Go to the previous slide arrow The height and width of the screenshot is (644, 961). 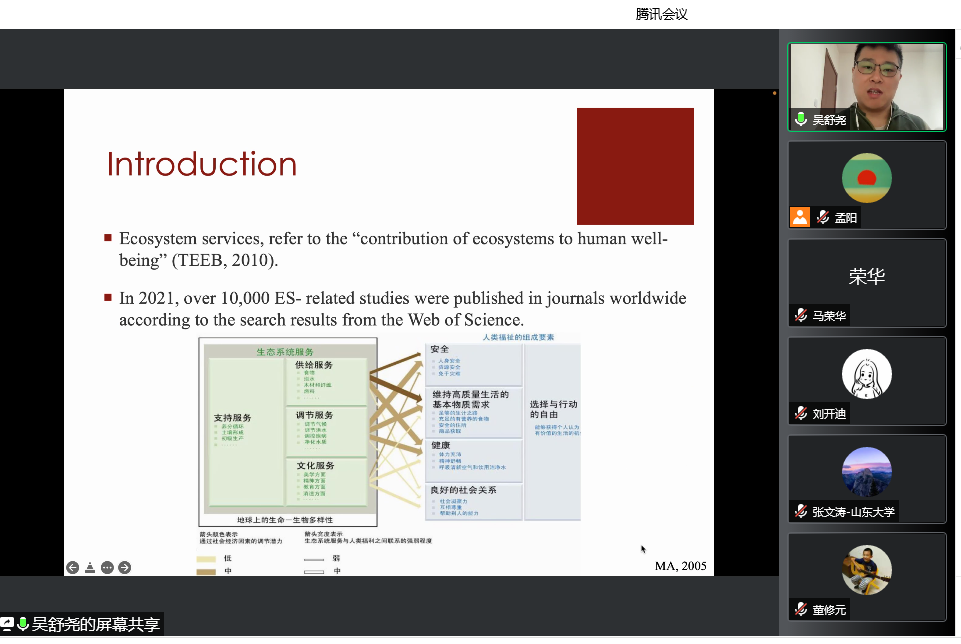click(x=72, y=568)
